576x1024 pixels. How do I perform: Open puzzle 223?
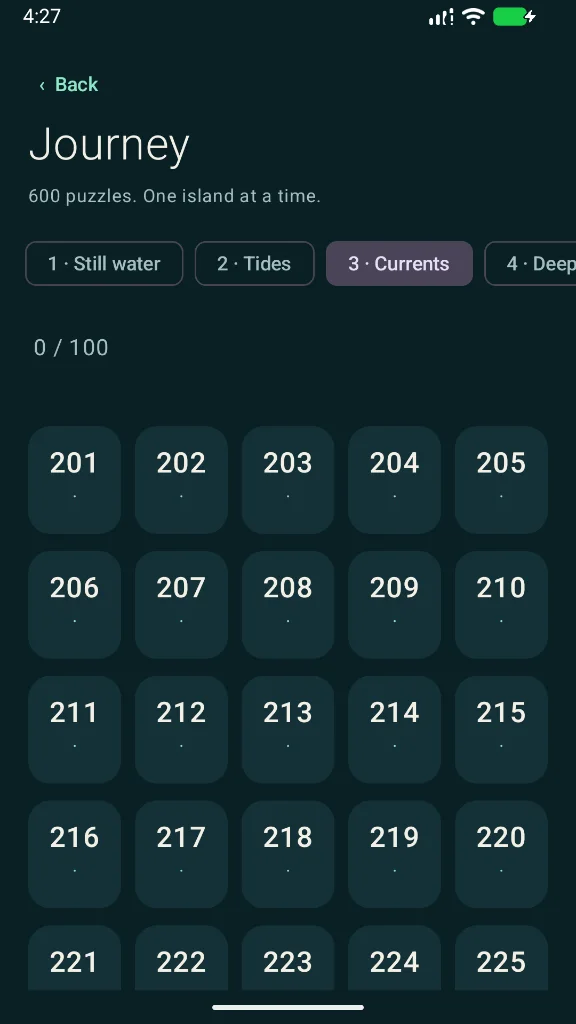[x=288, y=958]
